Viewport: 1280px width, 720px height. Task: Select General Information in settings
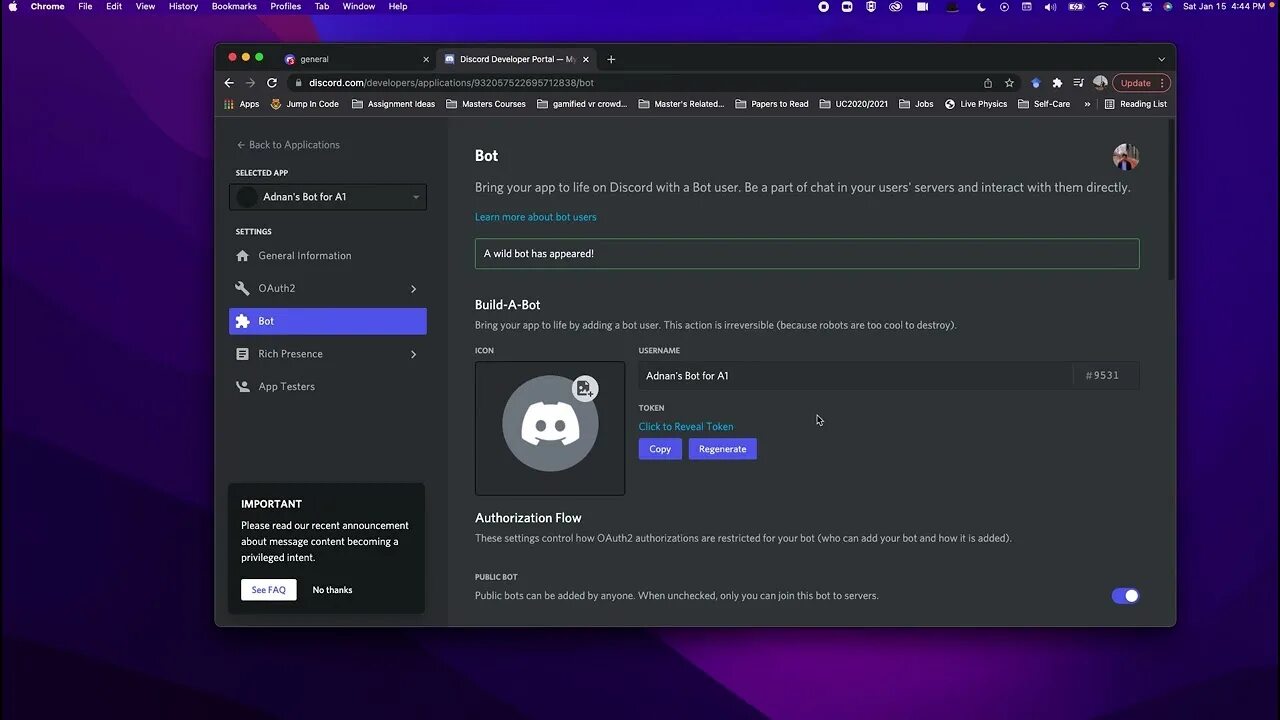[328, 256]
